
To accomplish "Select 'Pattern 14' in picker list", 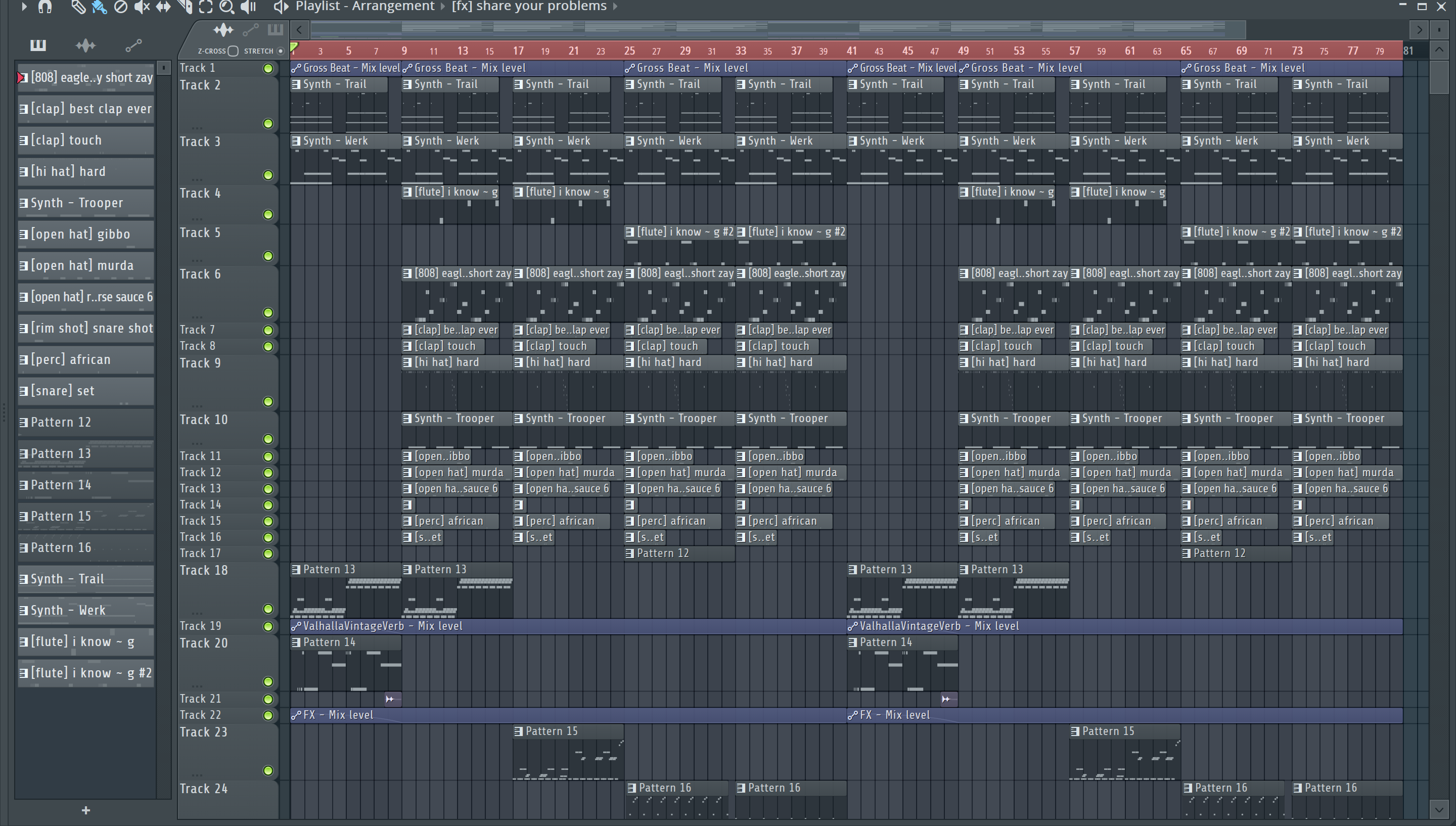I will [85, 485].
